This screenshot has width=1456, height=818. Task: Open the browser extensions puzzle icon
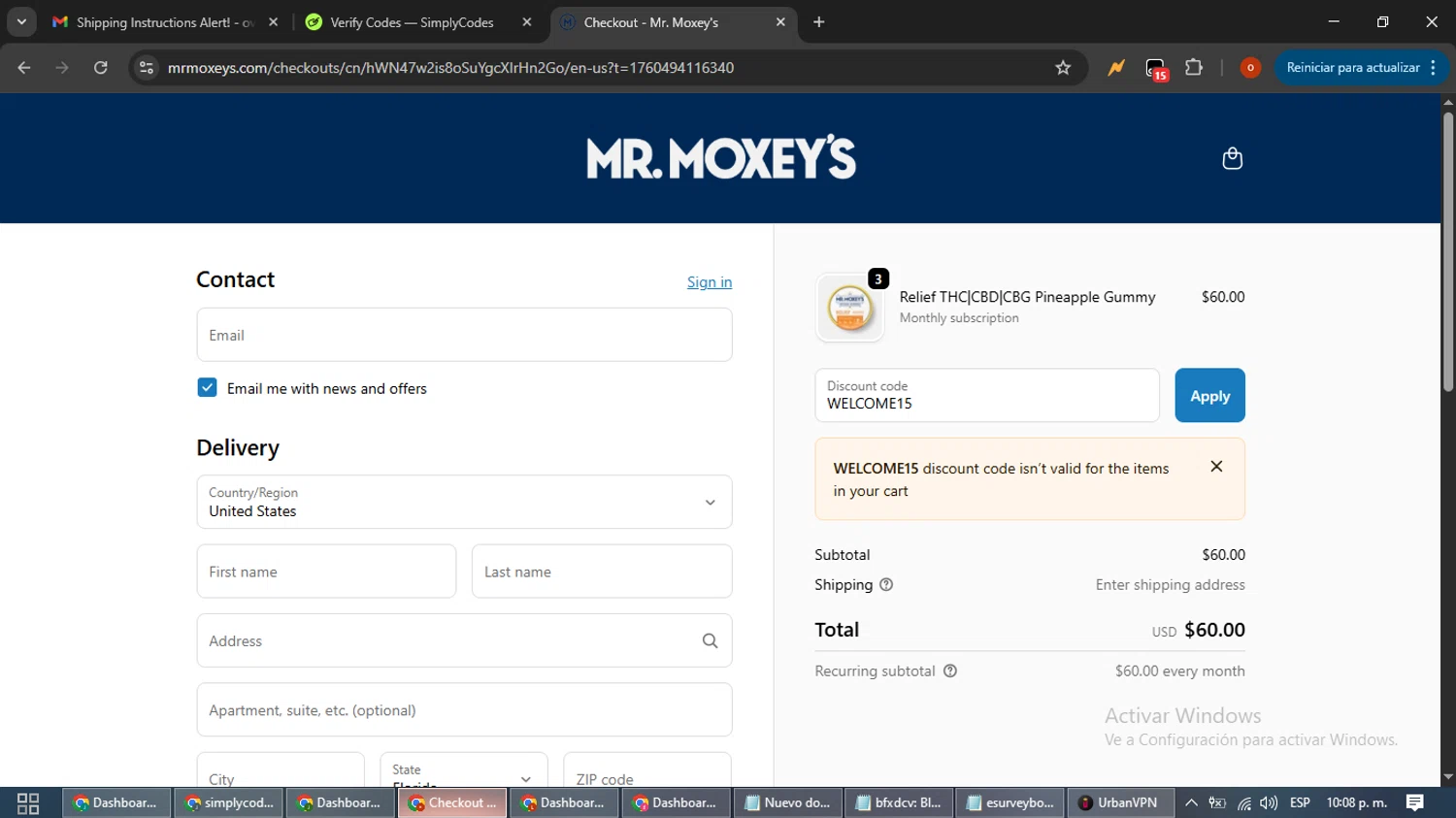(x=1194, y=67)
